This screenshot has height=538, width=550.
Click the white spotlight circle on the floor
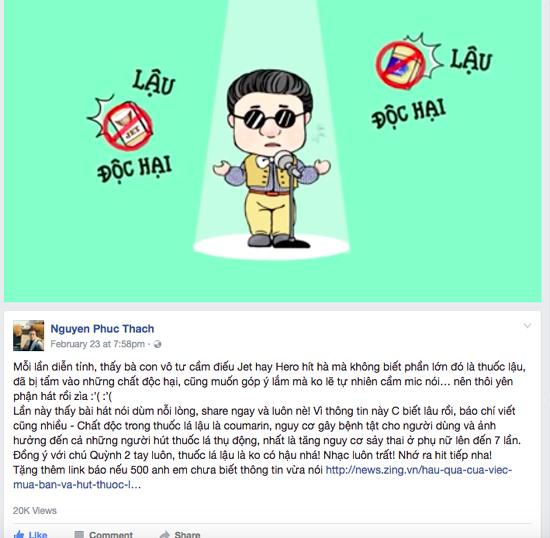(271, 247)
